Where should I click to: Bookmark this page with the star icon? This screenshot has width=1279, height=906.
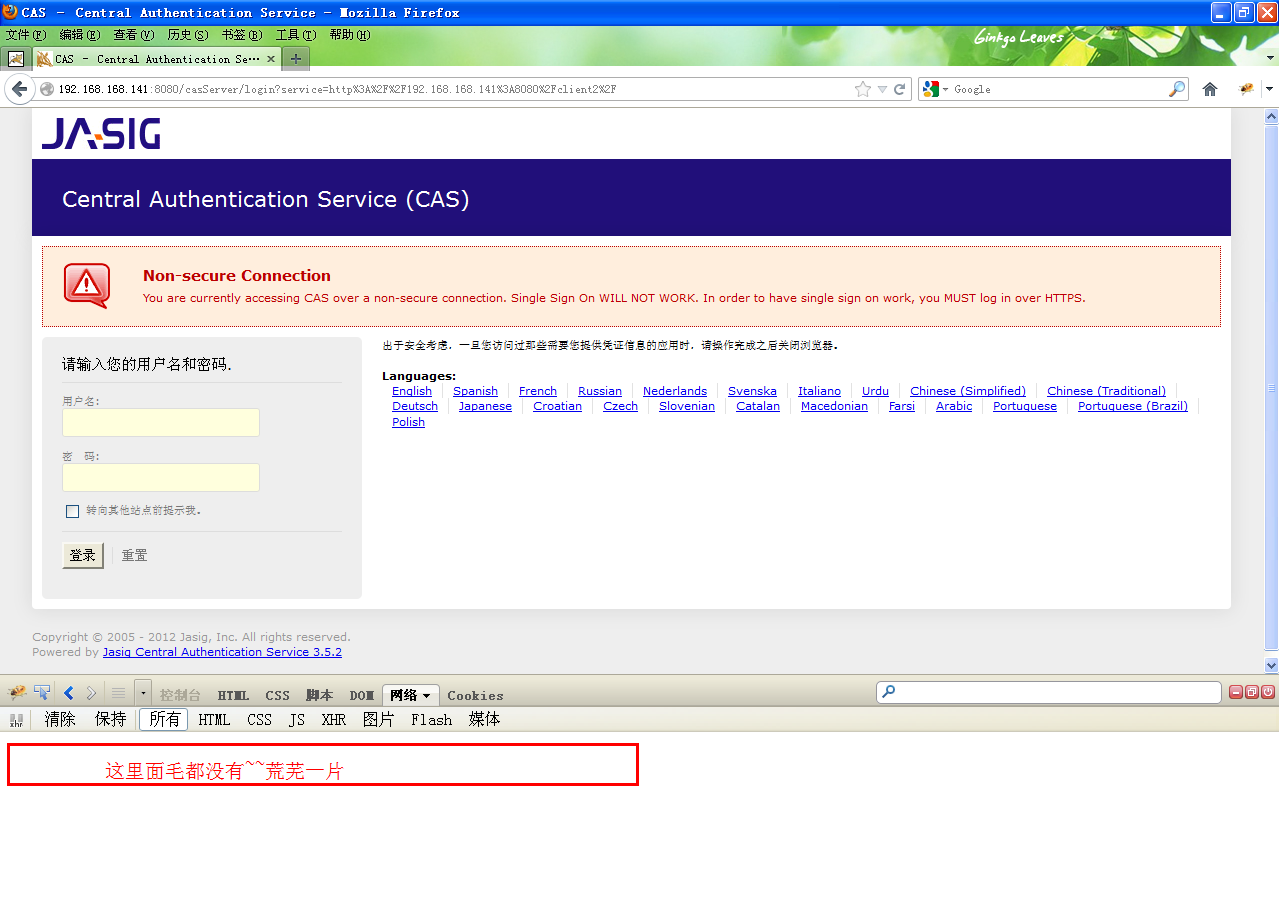tap(863, 89)
